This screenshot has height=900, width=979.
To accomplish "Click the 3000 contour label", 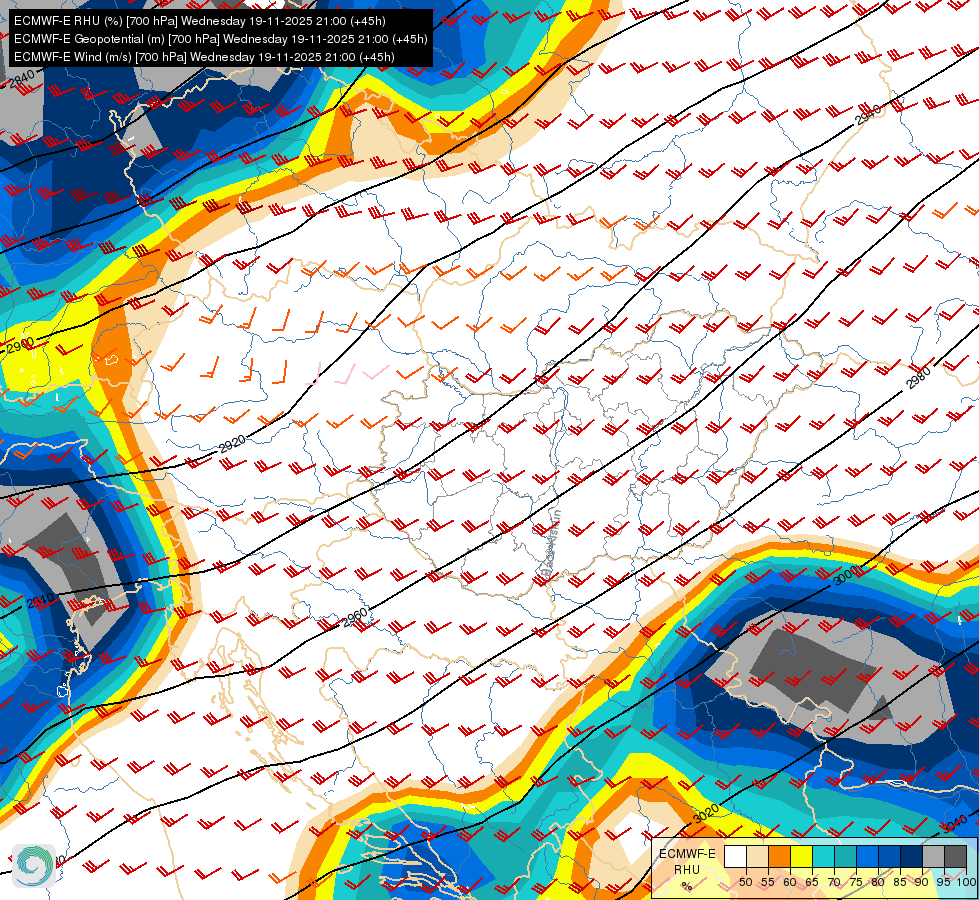I will pos(847,575).
